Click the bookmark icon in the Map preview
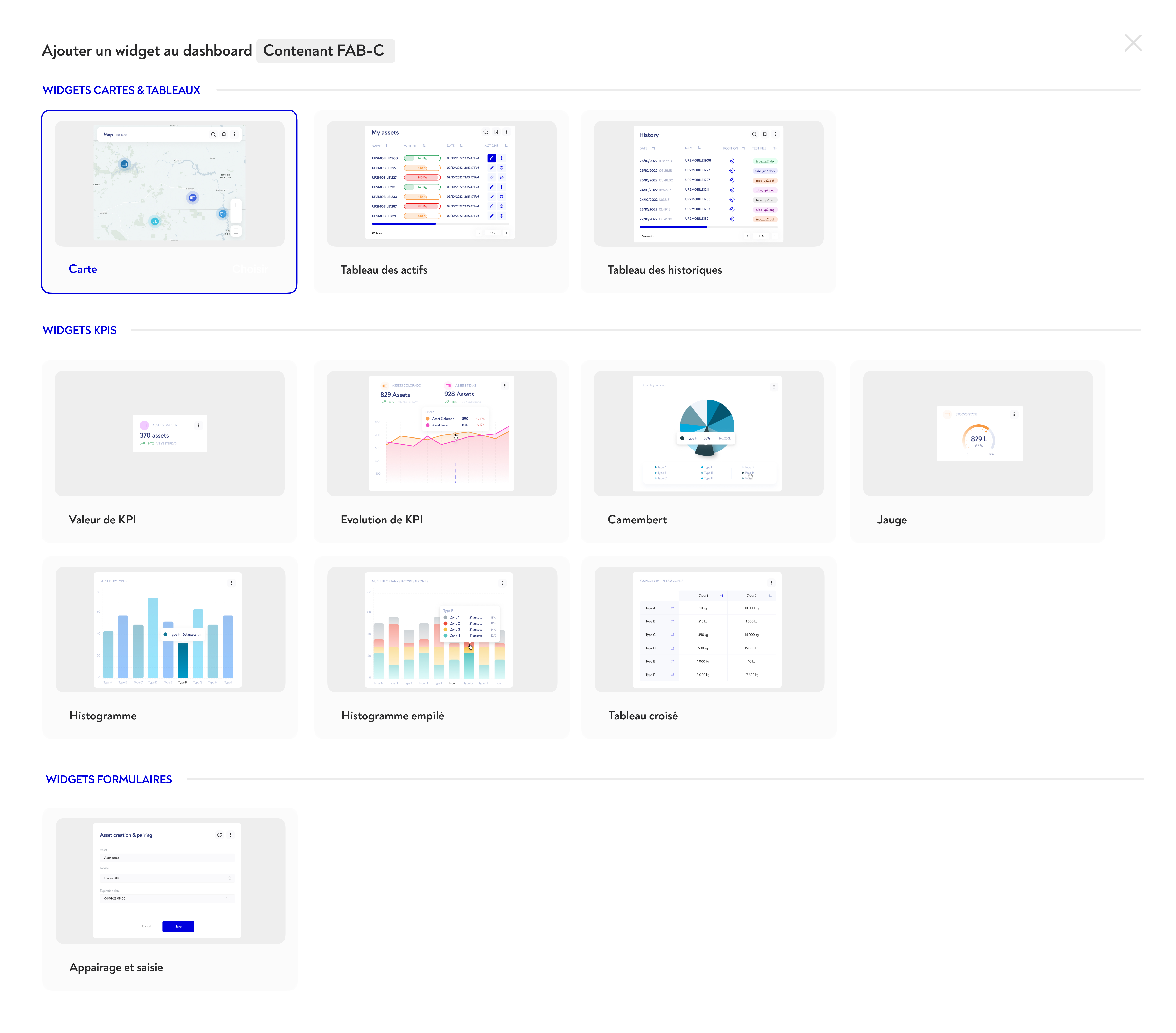 pyautogui.click(x=224, y=135)
